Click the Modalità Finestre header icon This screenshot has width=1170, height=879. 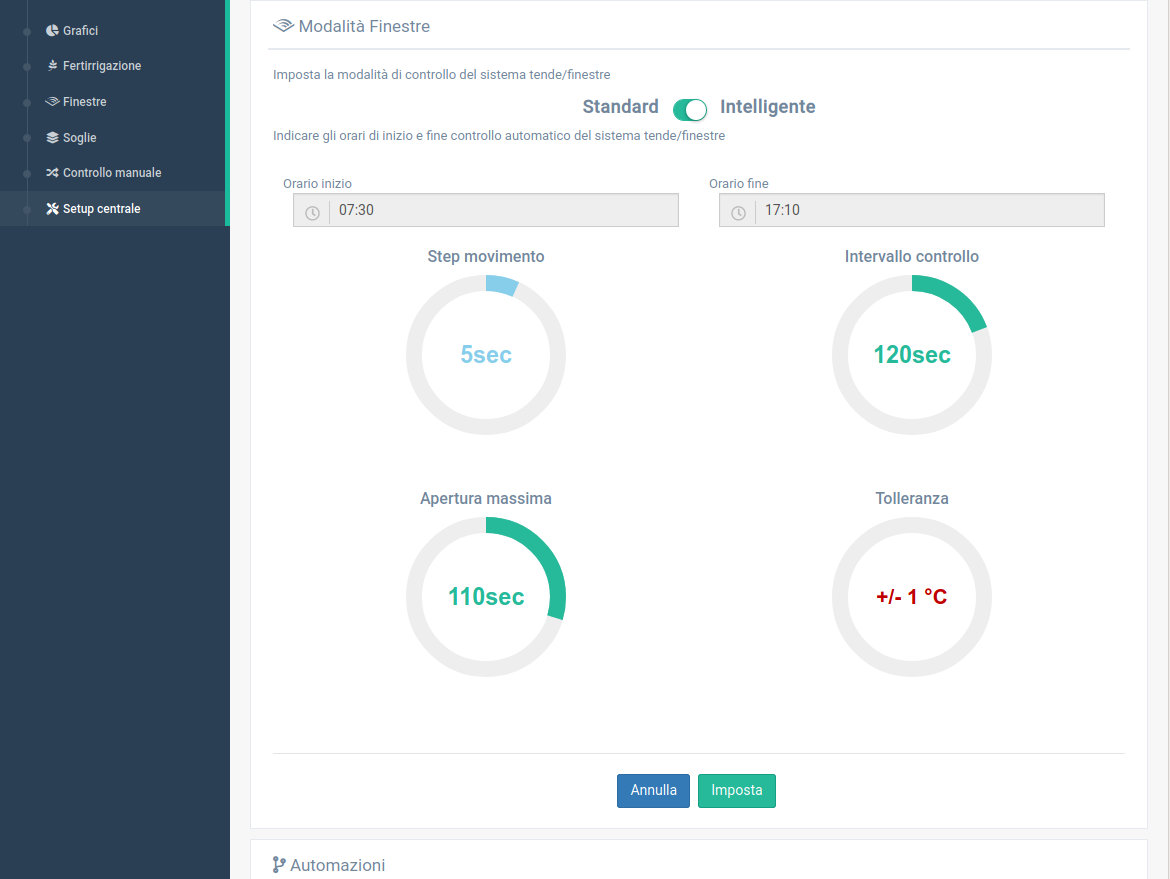coord(284,26)
